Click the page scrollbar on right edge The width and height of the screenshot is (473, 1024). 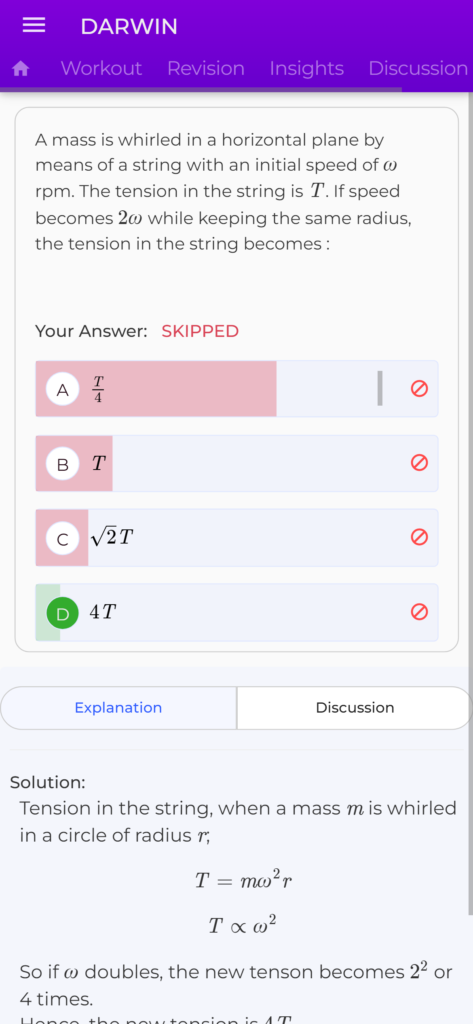click(470, 503)
